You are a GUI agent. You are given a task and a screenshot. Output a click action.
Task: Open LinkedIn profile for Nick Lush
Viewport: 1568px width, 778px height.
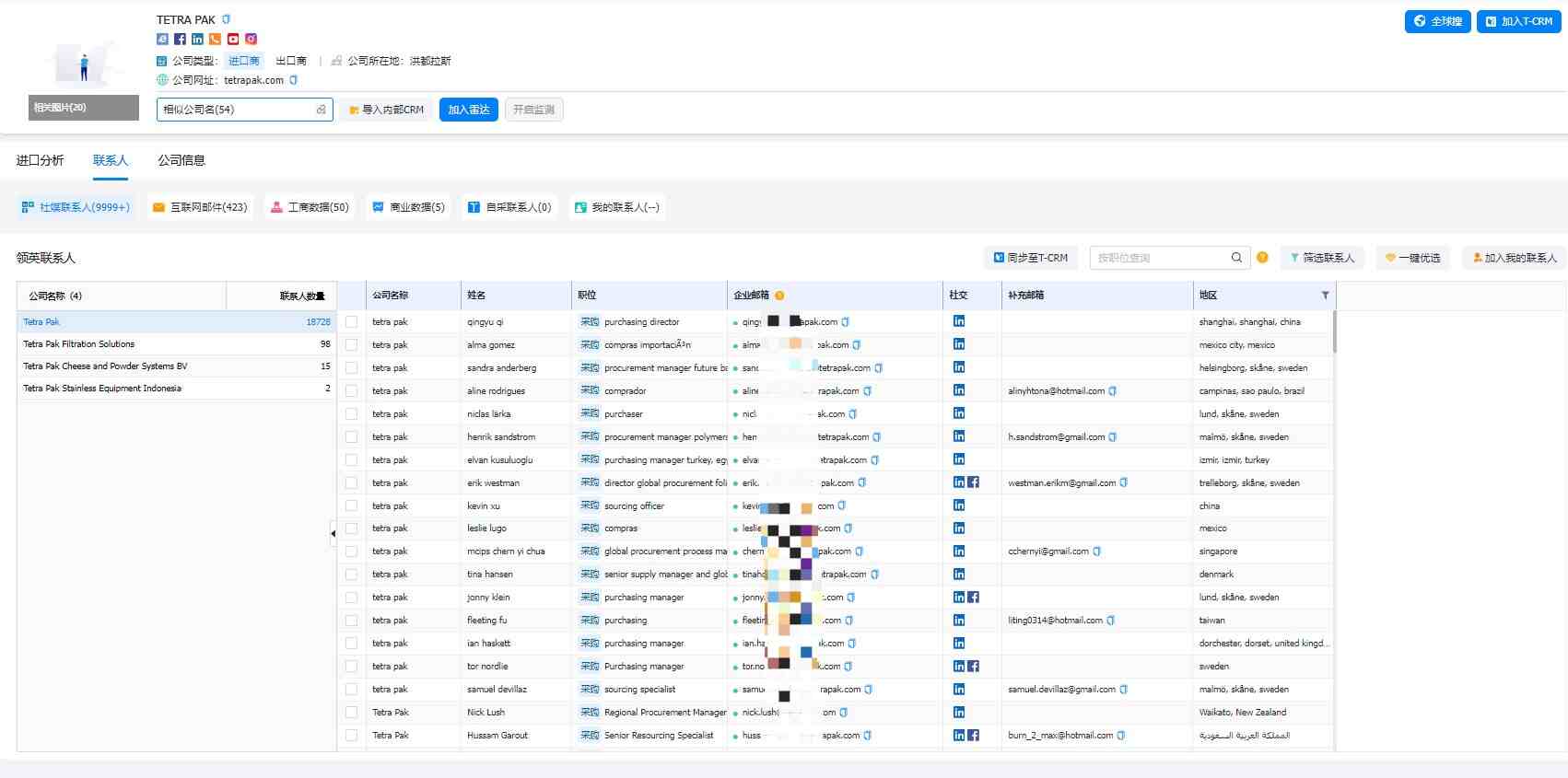pos(959,713)
